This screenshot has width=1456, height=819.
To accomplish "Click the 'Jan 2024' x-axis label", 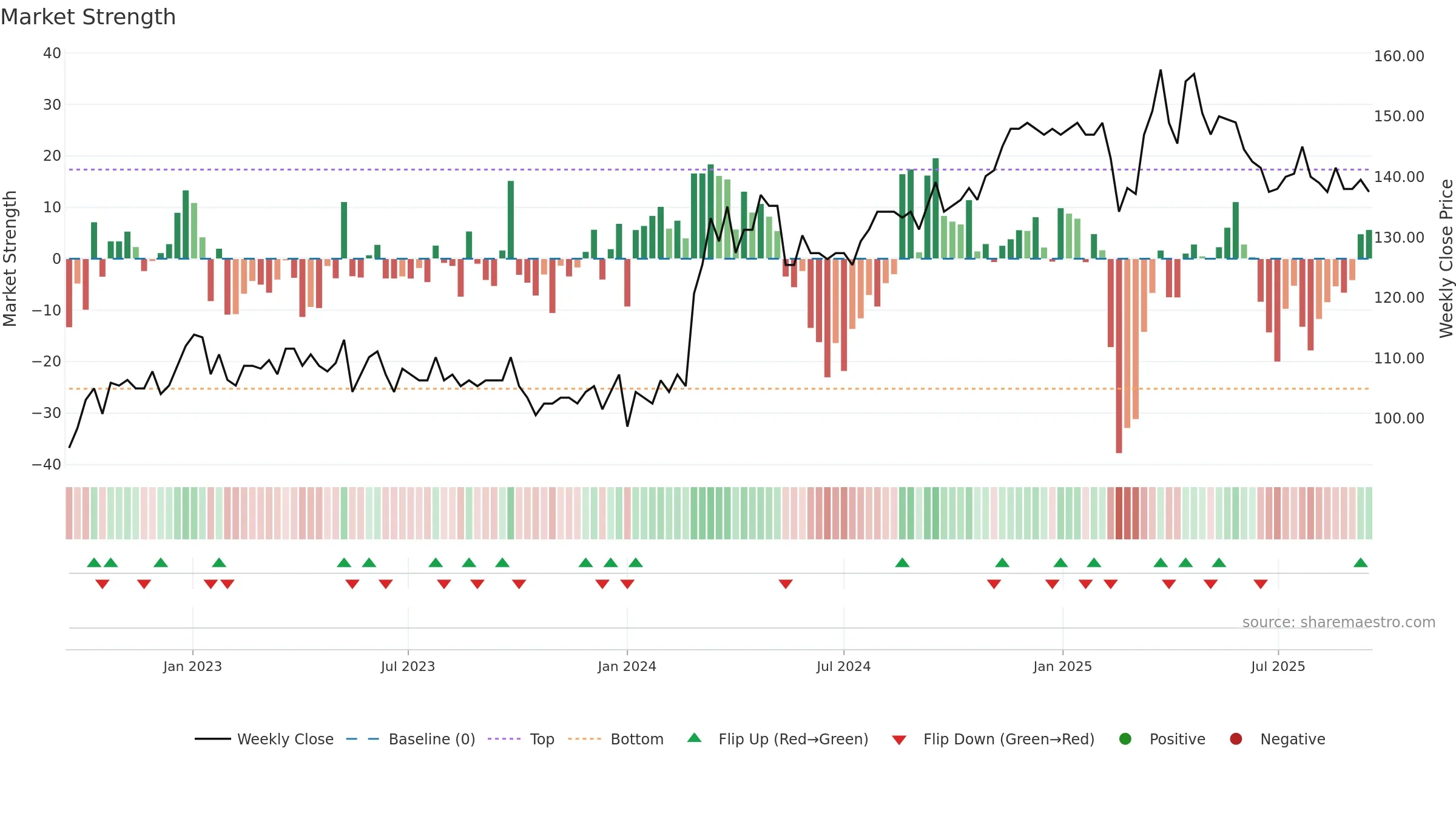I will [x=627, y=667].
